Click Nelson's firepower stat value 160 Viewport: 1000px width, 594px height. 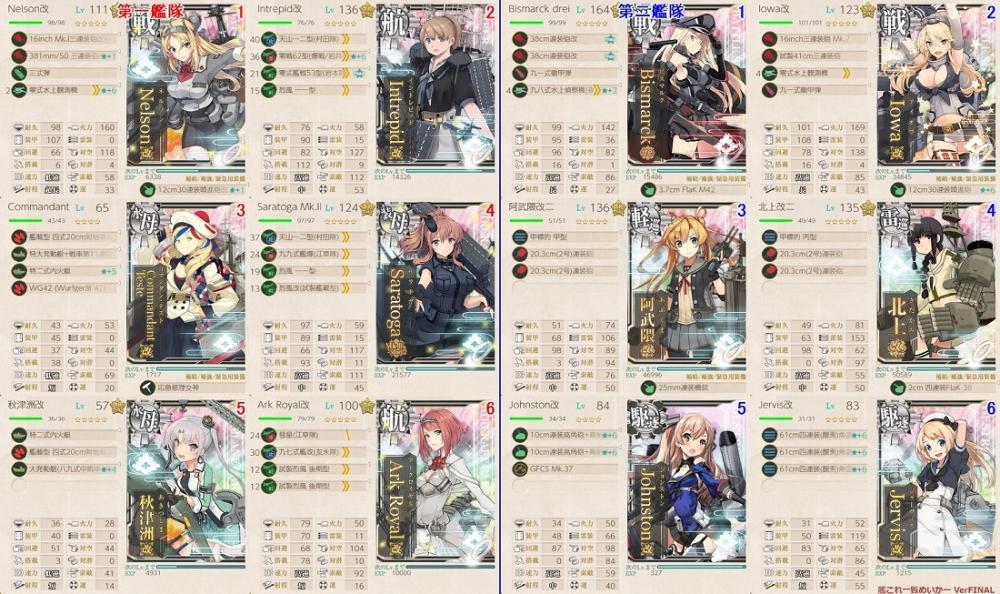click(107, 128)
